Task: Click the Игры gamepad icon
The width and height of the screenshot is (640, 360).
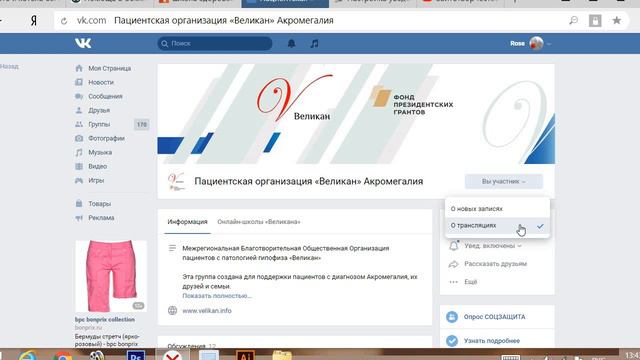Action: click(x=79, y=180)
